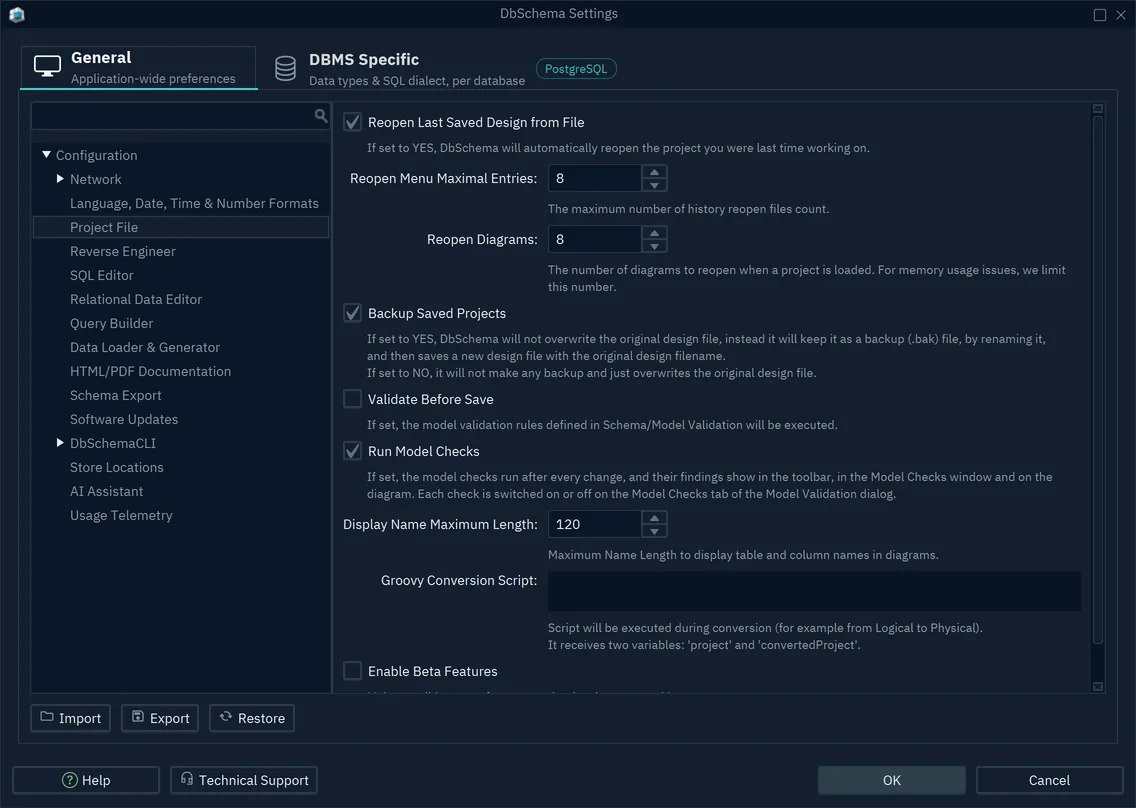Select Language, Date, Time & Number Formats
Screen dimensions: 1136x808
[x=194, y=203]
